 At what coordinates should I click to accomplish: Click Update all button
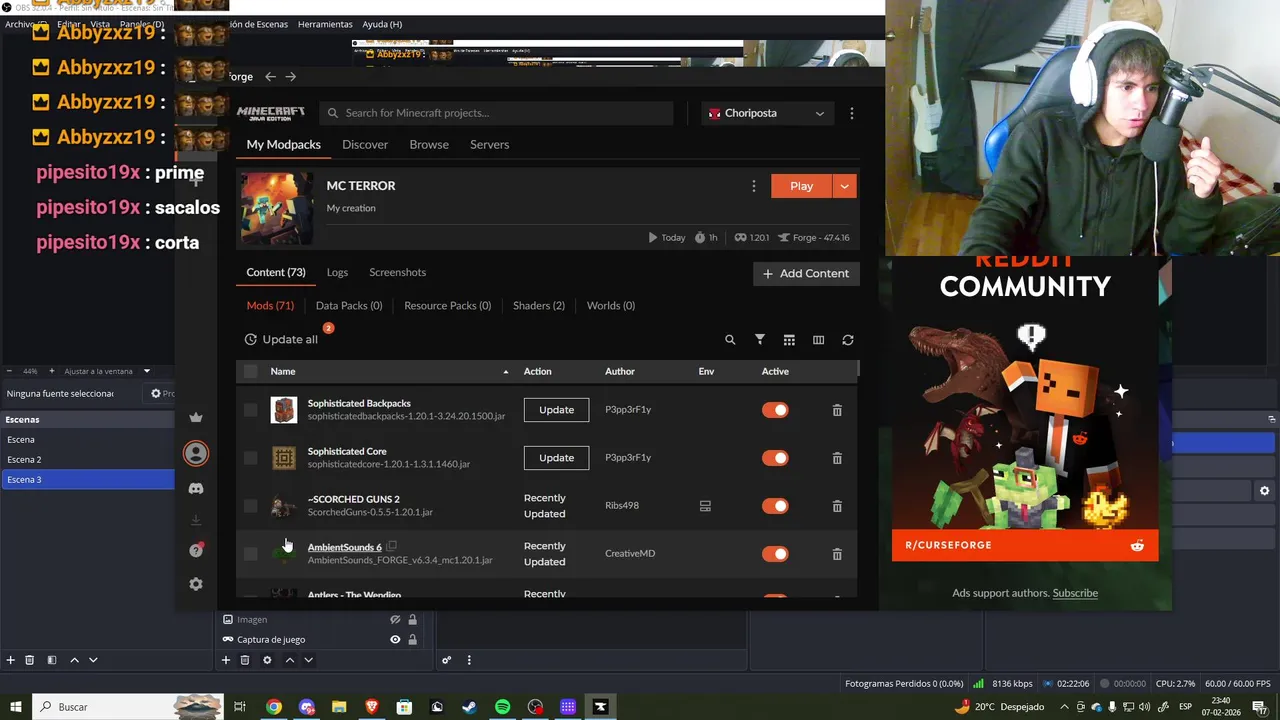pos(281,339)
